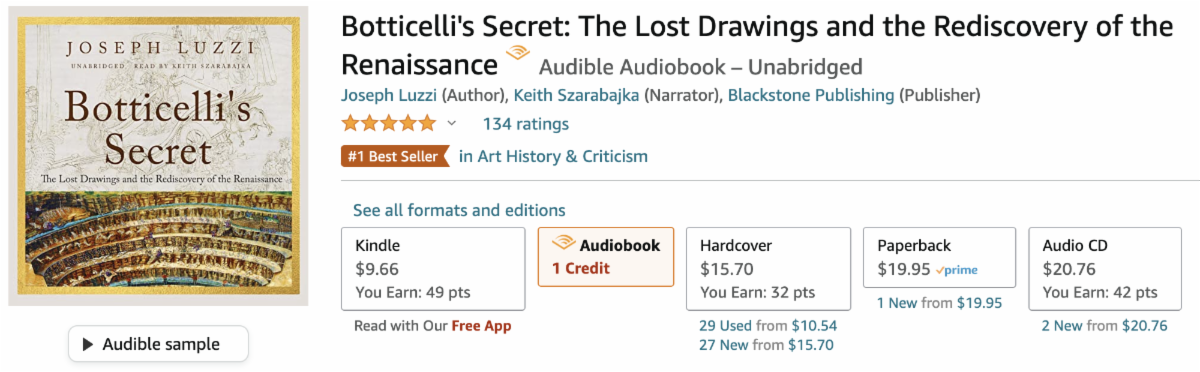Click the prime badge in Paperback box
This screenshot has width=1200, height=372.
pyautogui.click(x=957, y=270)
